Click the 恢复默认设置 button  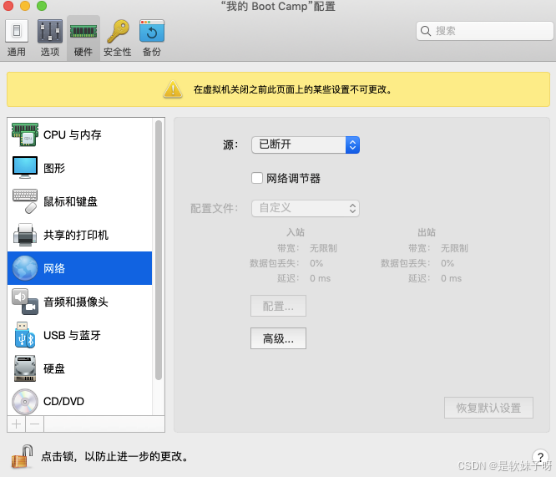(489, 408)
